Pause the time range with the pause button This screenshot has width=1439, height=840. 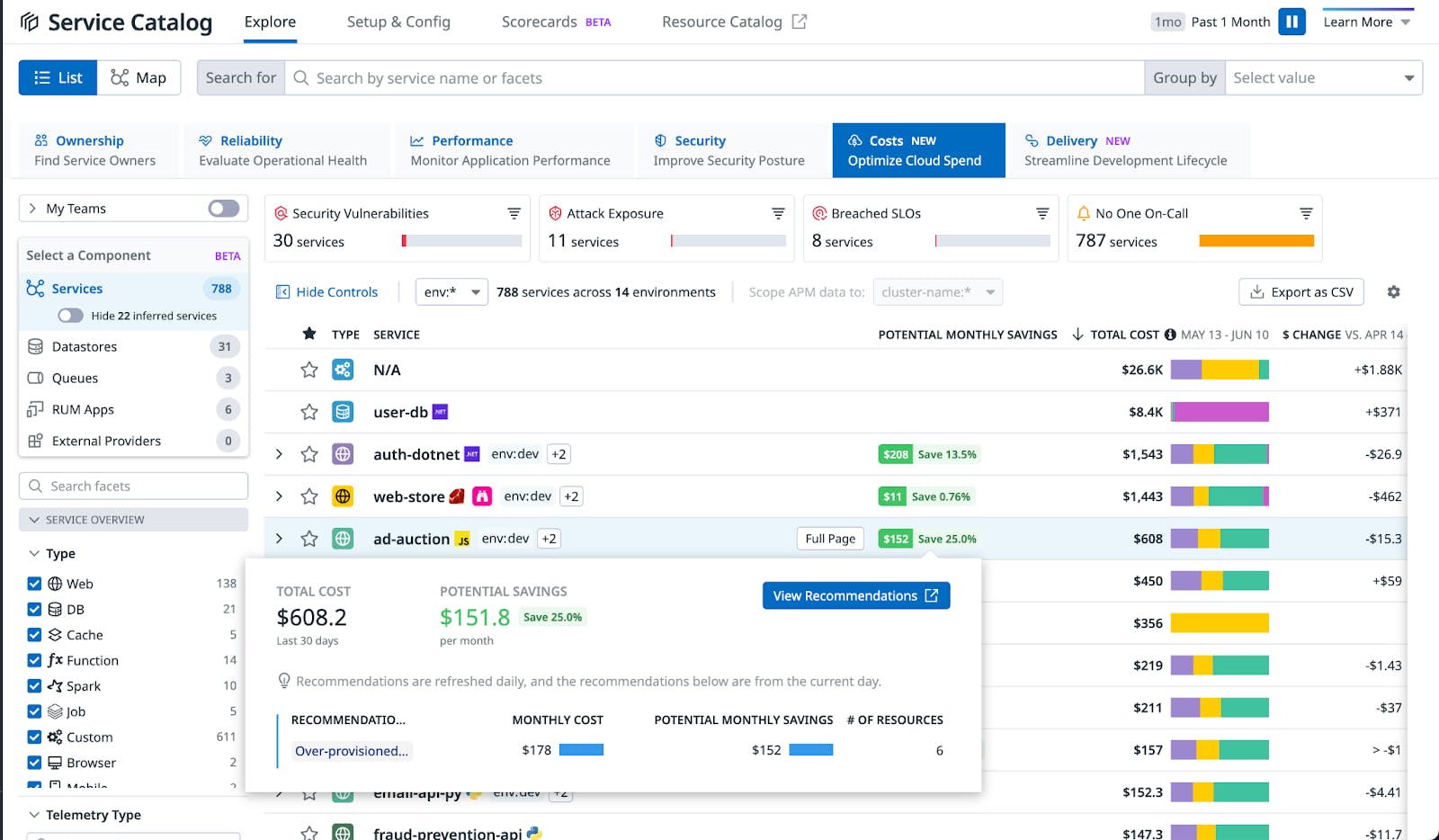tap(1292, 21)
